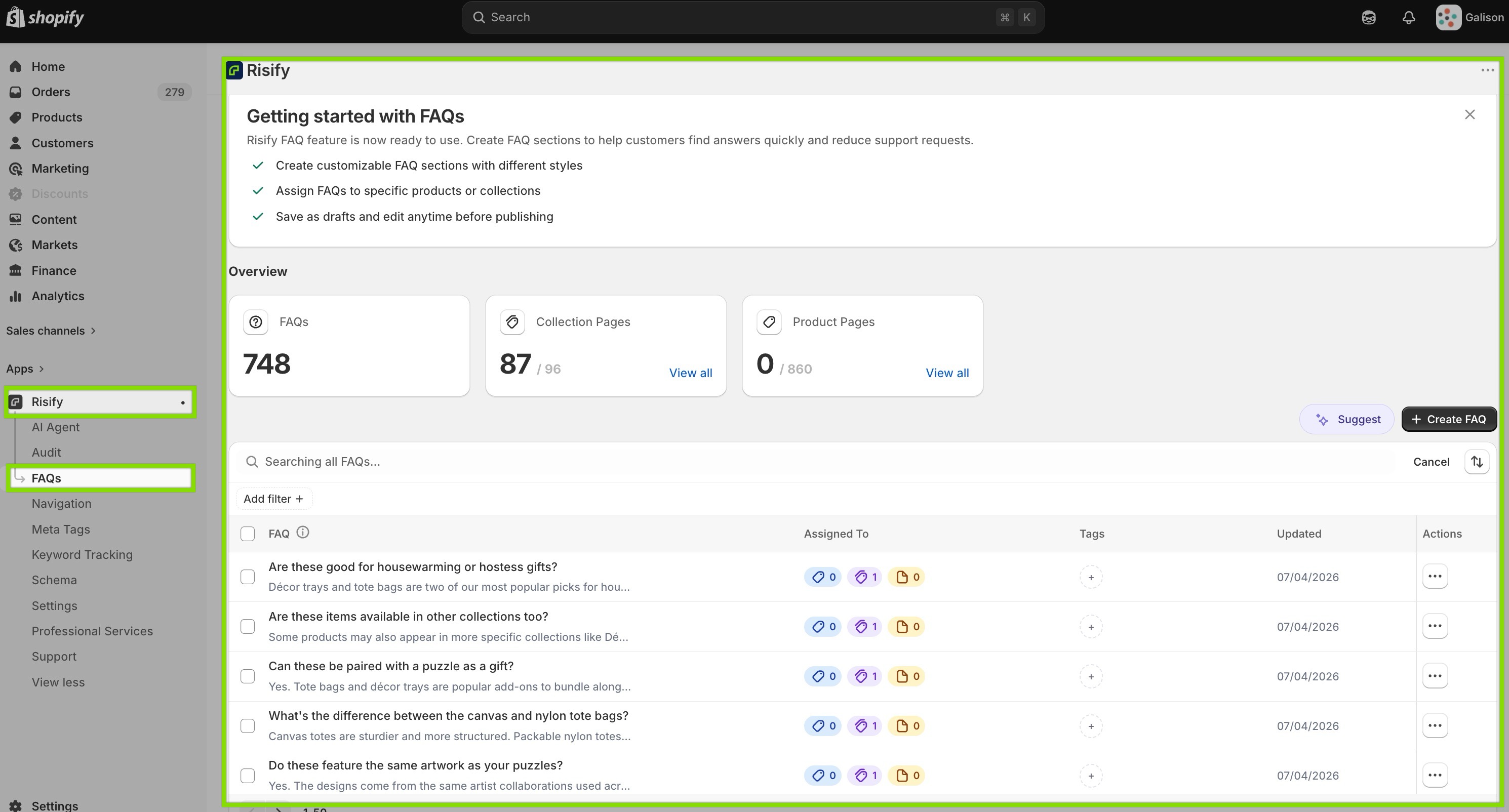Open Risify Keyword Tracking page
The image size is (1509, 812).
[x=82, y=555]
